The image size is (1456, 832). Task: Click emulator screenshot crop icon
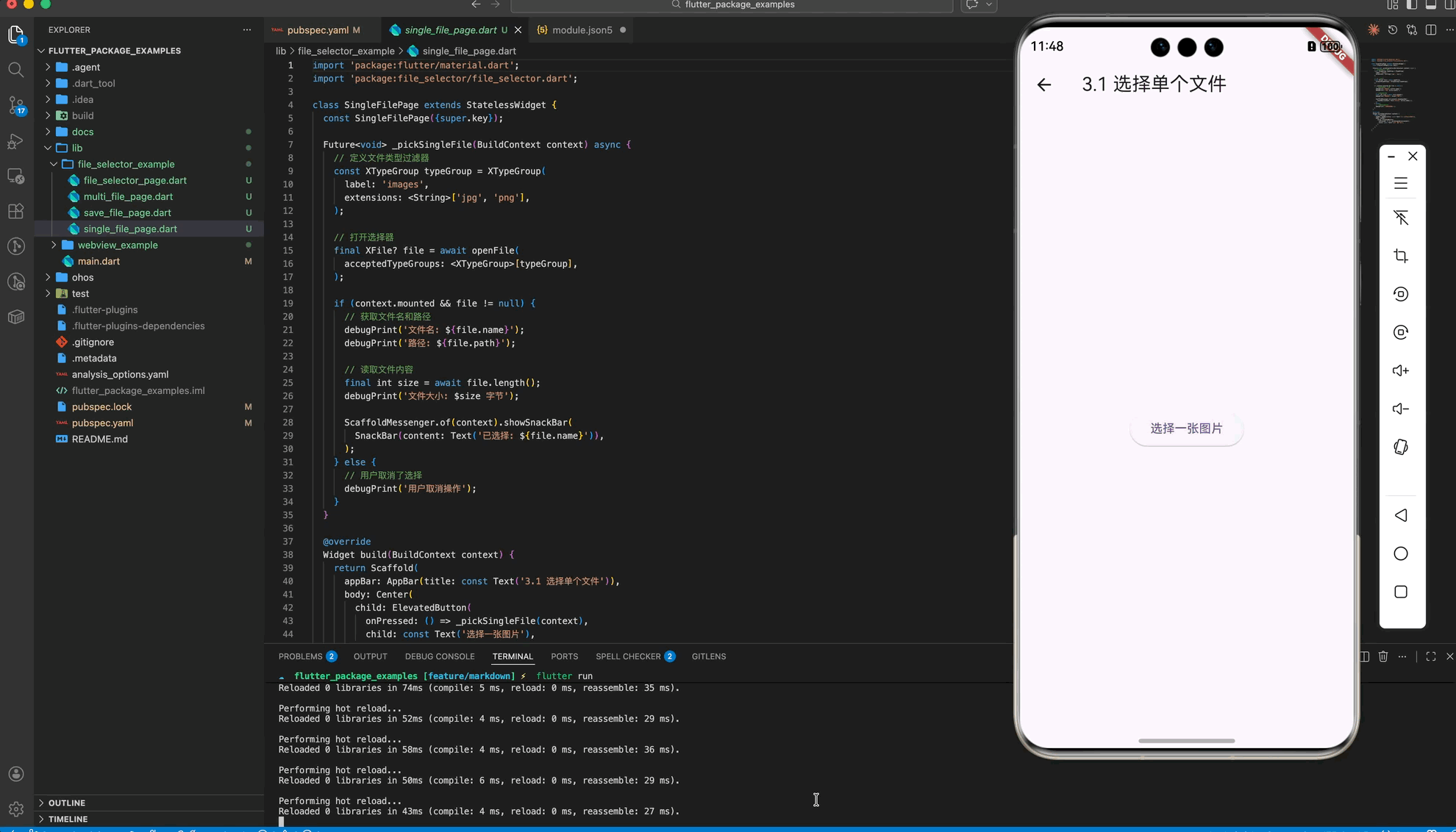1401,256
